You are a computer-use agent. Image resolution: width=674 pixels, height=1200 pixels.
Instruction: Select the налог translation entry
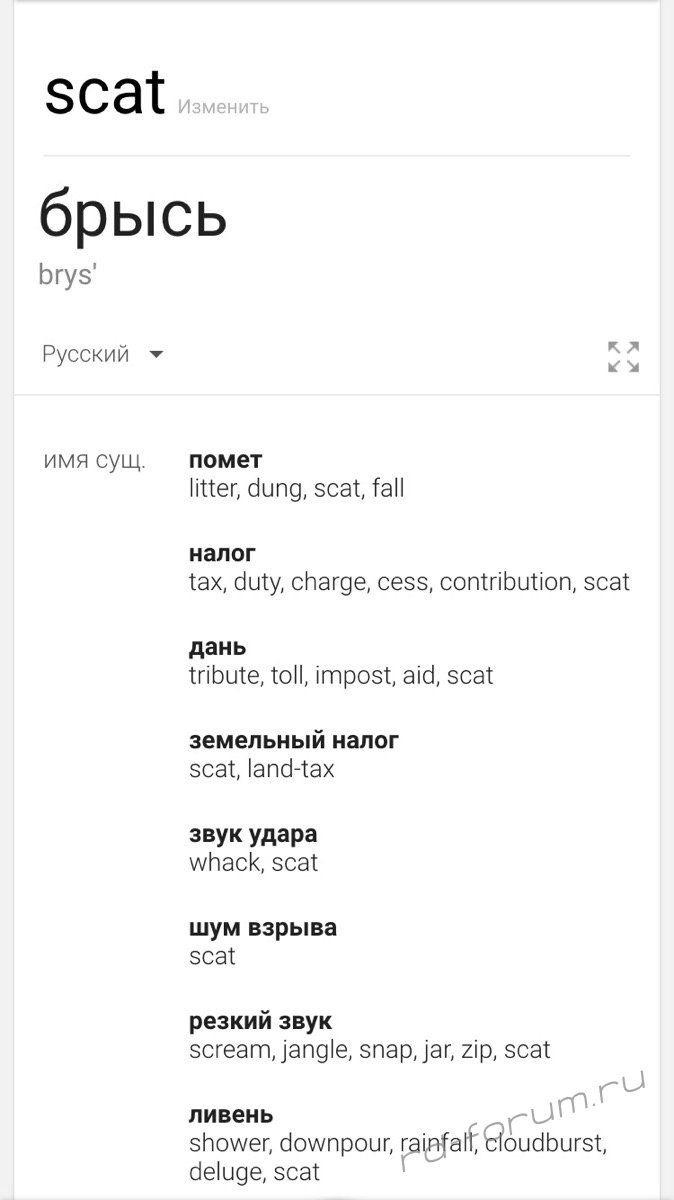[222, 553]
